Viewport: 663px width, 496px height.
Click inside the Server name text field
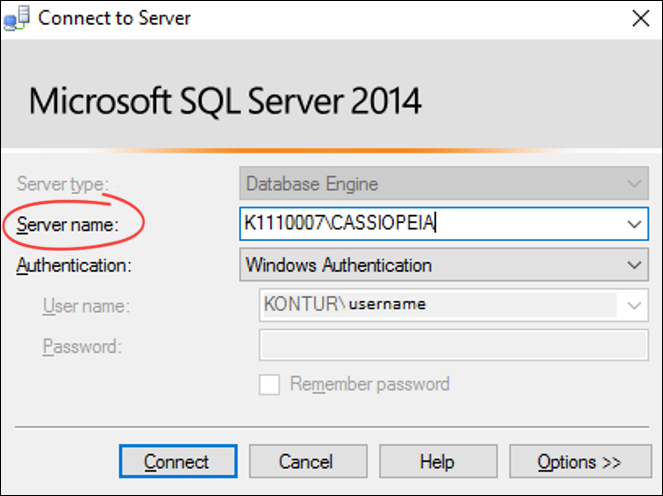430,224
